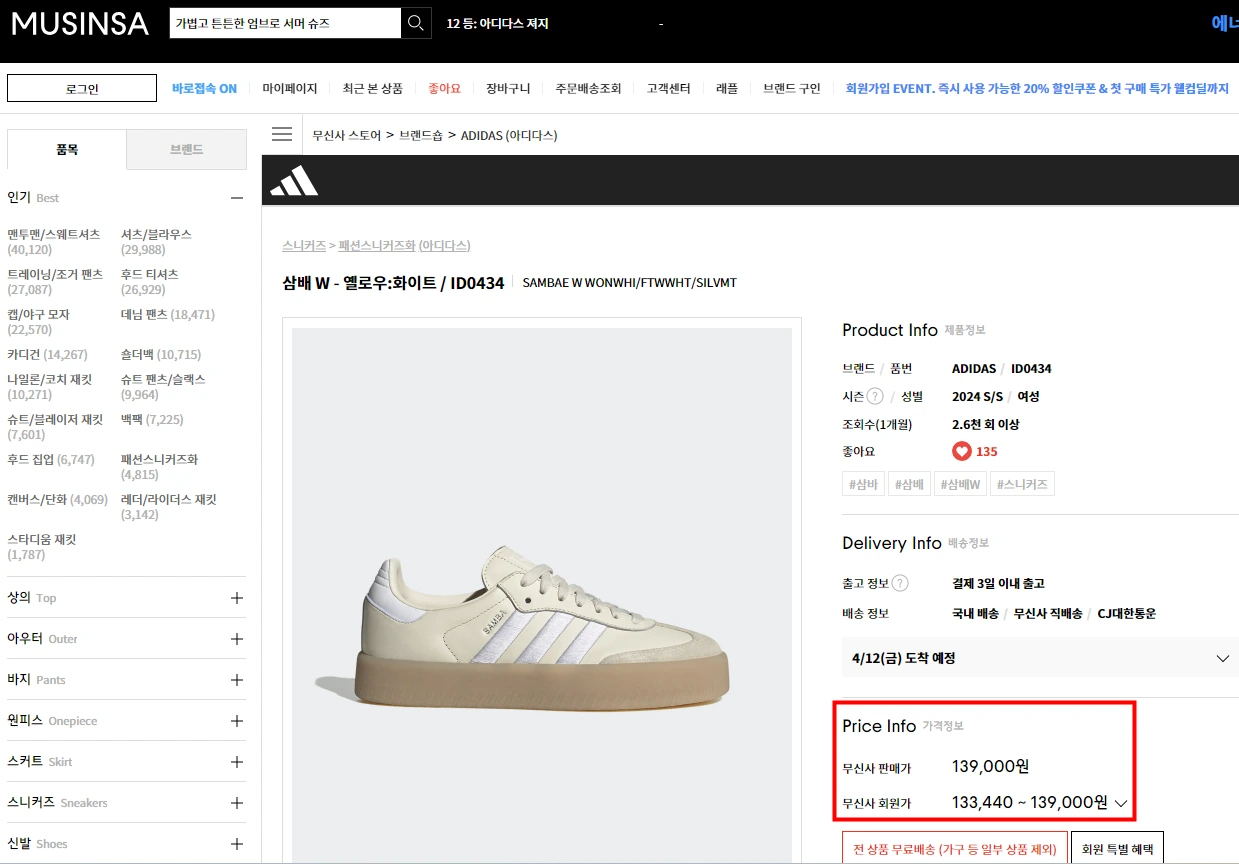Toggle 바로접속 ON
This screenshot has width=1239, height=864.
click(x=208, y=88)
